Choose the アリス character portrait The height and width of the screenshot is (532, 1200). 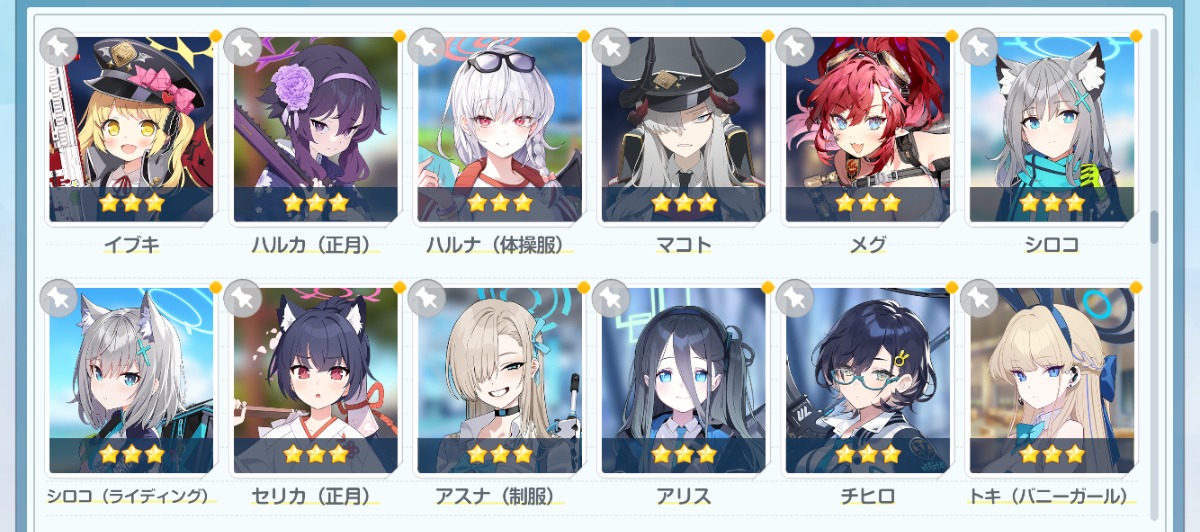[x=683, y=381]
